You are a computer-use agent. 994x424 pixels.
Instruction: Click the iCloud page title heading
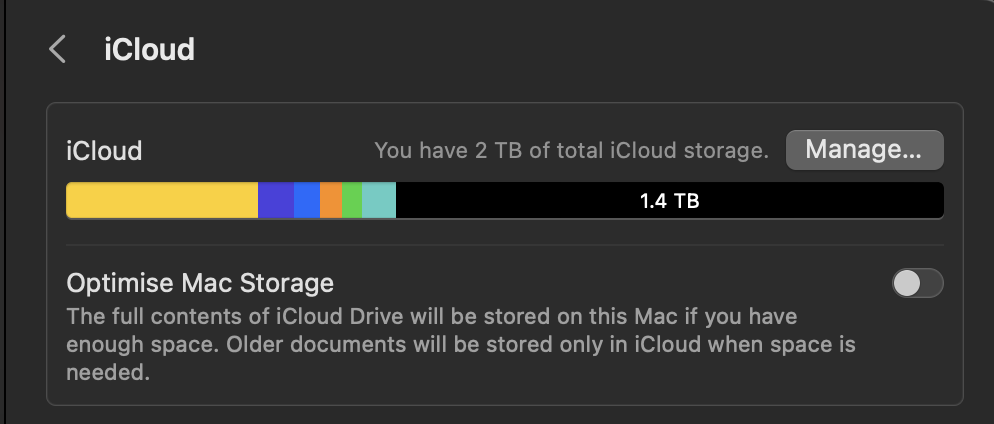149,50
